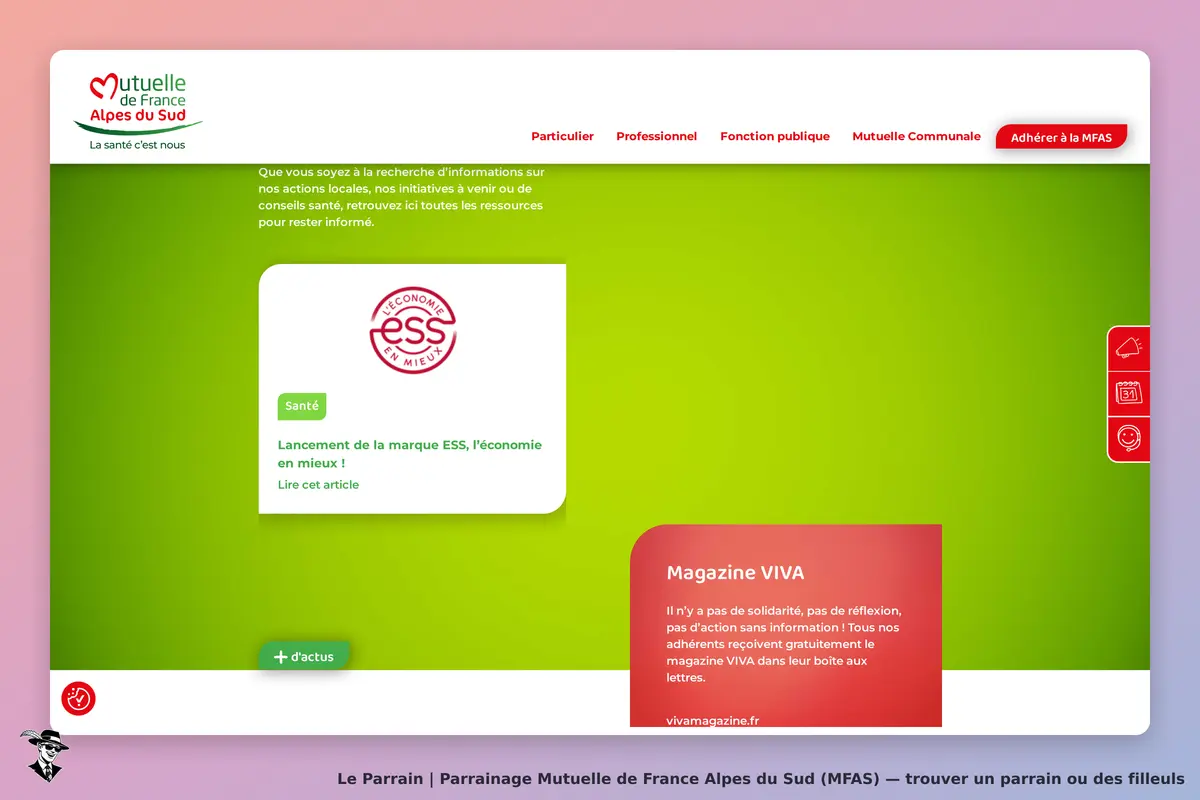
Task: Follow the Lire cet article link
Action: click(x=318, y=485)
